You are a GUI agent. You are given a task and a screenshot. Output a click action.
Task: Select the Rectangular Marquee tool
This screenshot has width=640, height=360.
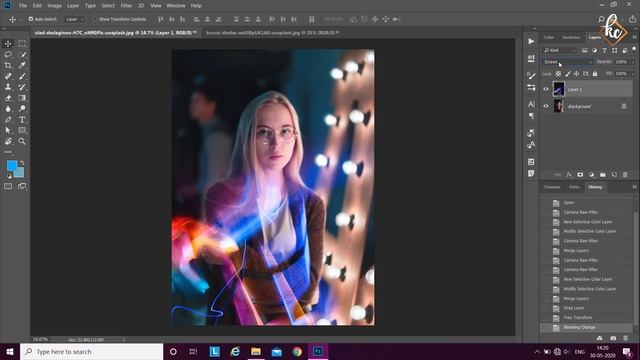click(x=22, y=43)
